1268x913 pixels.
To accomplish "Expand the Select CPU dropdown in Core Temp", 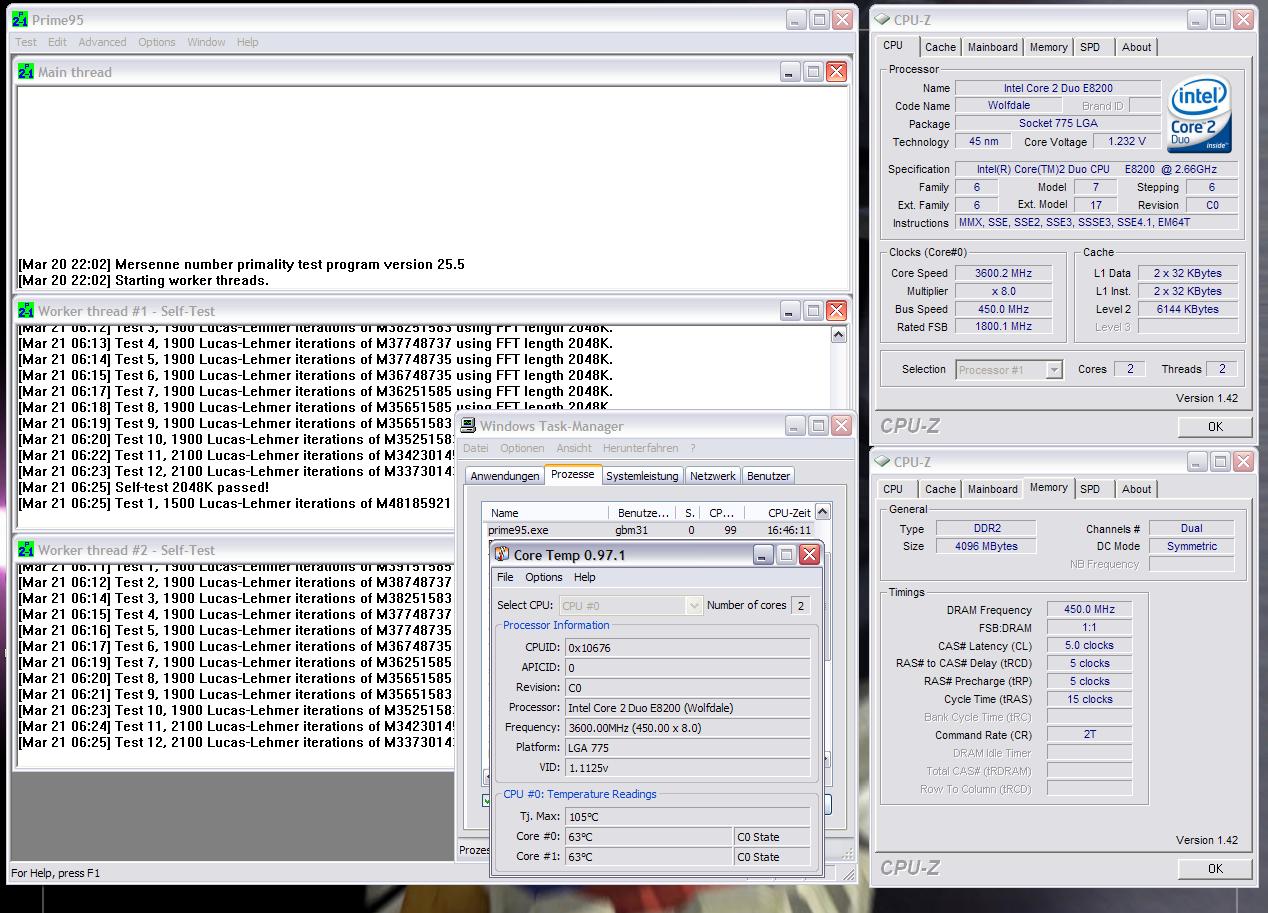I will pyautogui.click(x=694, y=606).
